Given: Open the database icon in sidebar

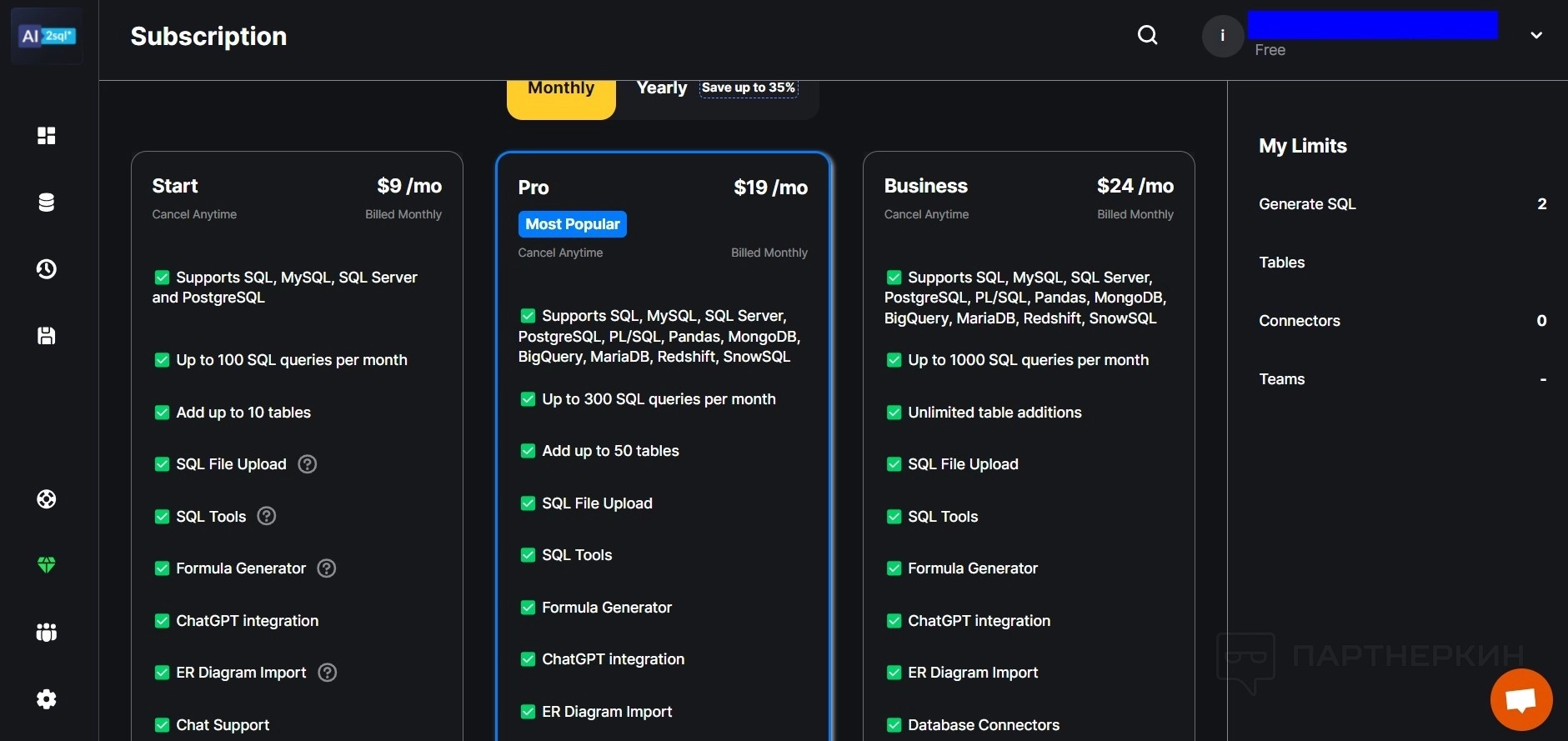Looking at the screenshot, I should click(47, 203).
